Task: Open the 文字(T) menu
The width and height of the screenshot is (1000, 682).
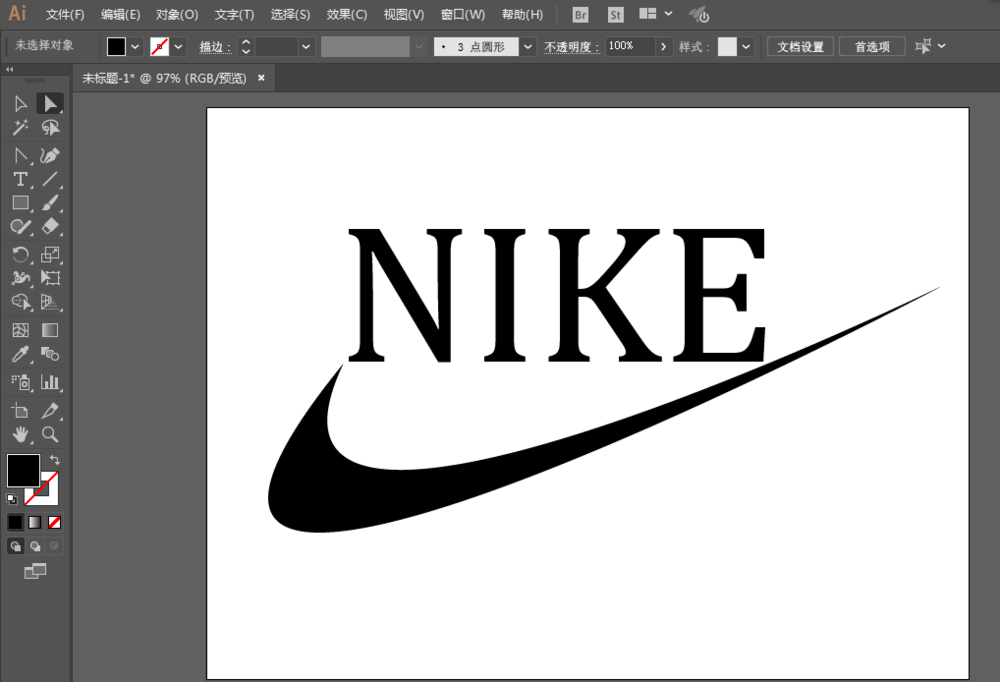Action: (234, 15)
